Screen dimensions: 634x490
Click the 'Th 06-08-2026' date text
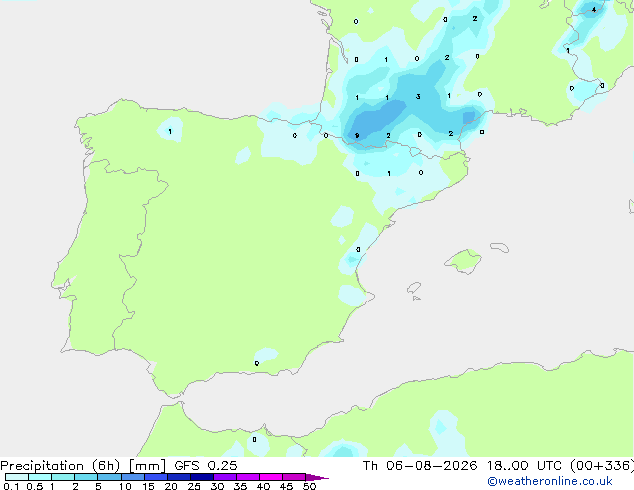420,466
